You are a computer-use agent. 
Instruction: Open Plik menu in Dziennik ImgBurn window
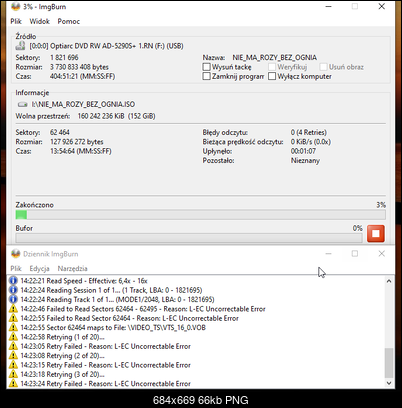point(16,268)
